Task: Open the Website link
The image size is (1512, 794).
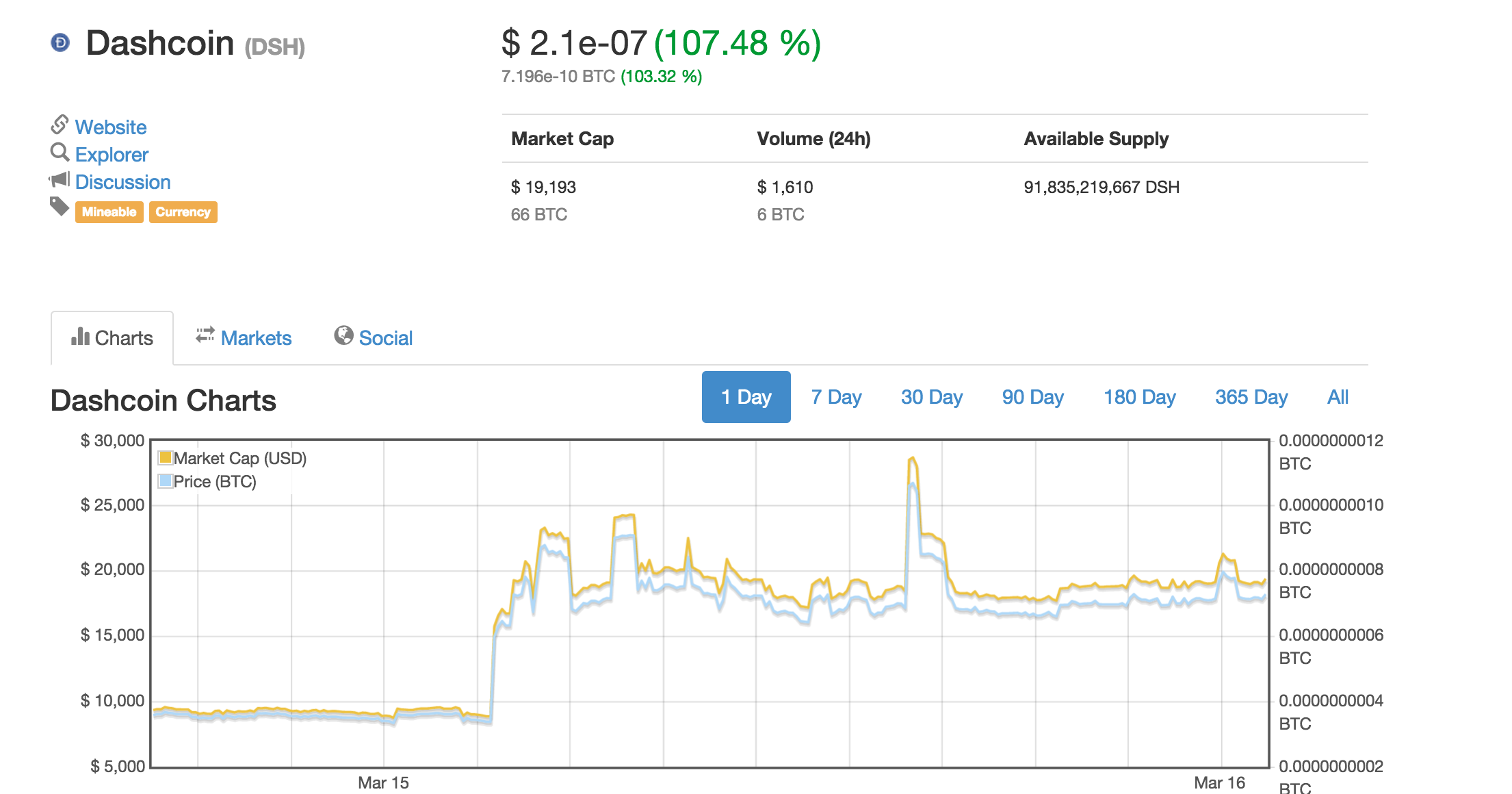Action: coord(111,127)
